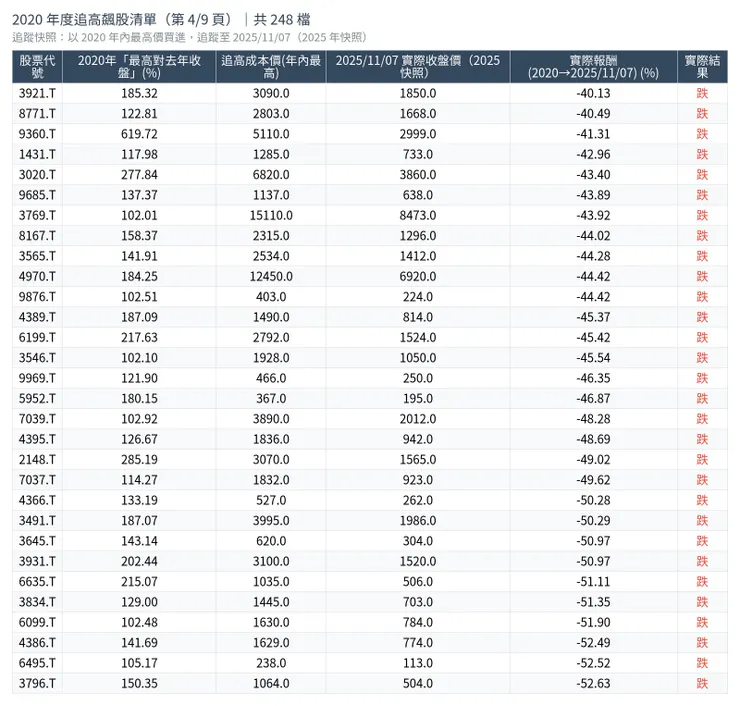This screenshot has width=740, height=706.
Task: Click the value 277.84 in the 3020.T row
Action: pyautogui.click(x=139, y=175)
